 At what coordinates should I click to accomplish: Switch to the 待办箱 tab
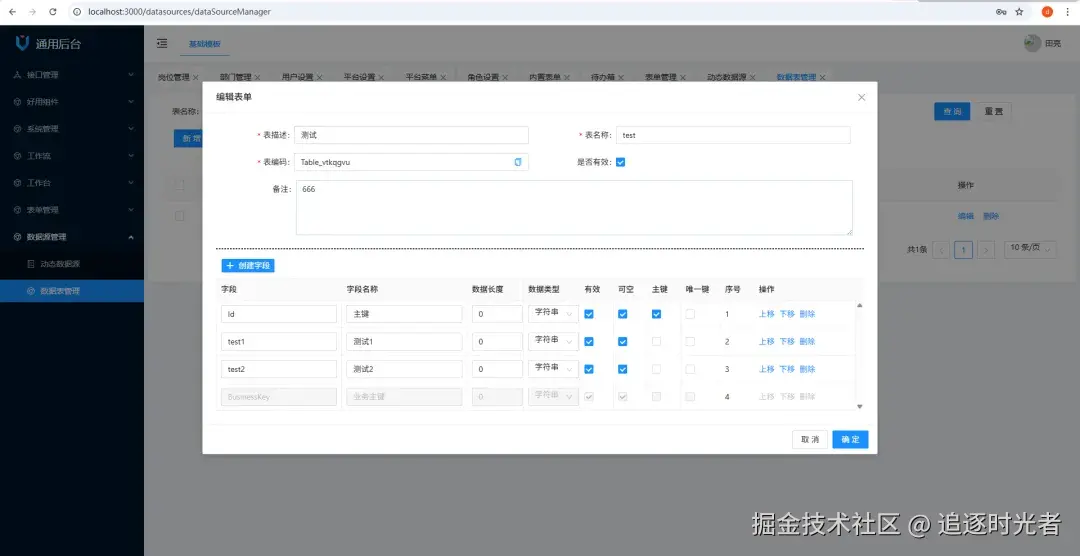[x=603, y=77]
